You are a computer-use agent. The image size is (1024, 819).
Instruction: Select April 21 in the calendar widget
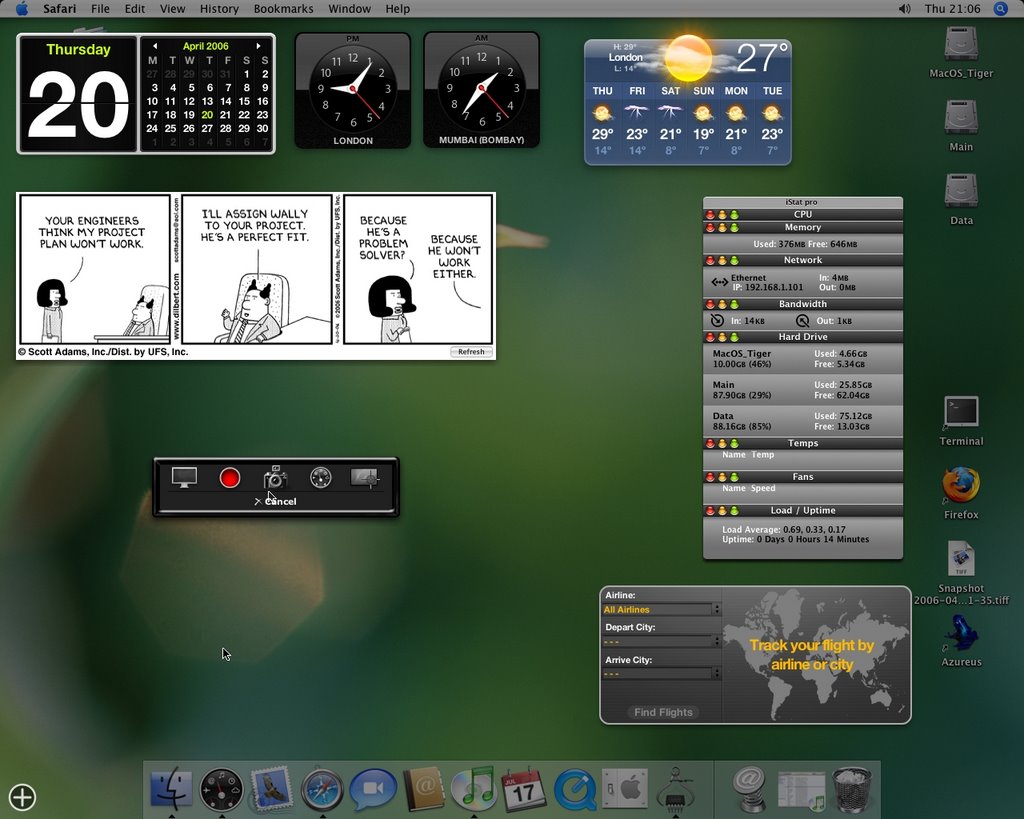click(x=225, y=114)
